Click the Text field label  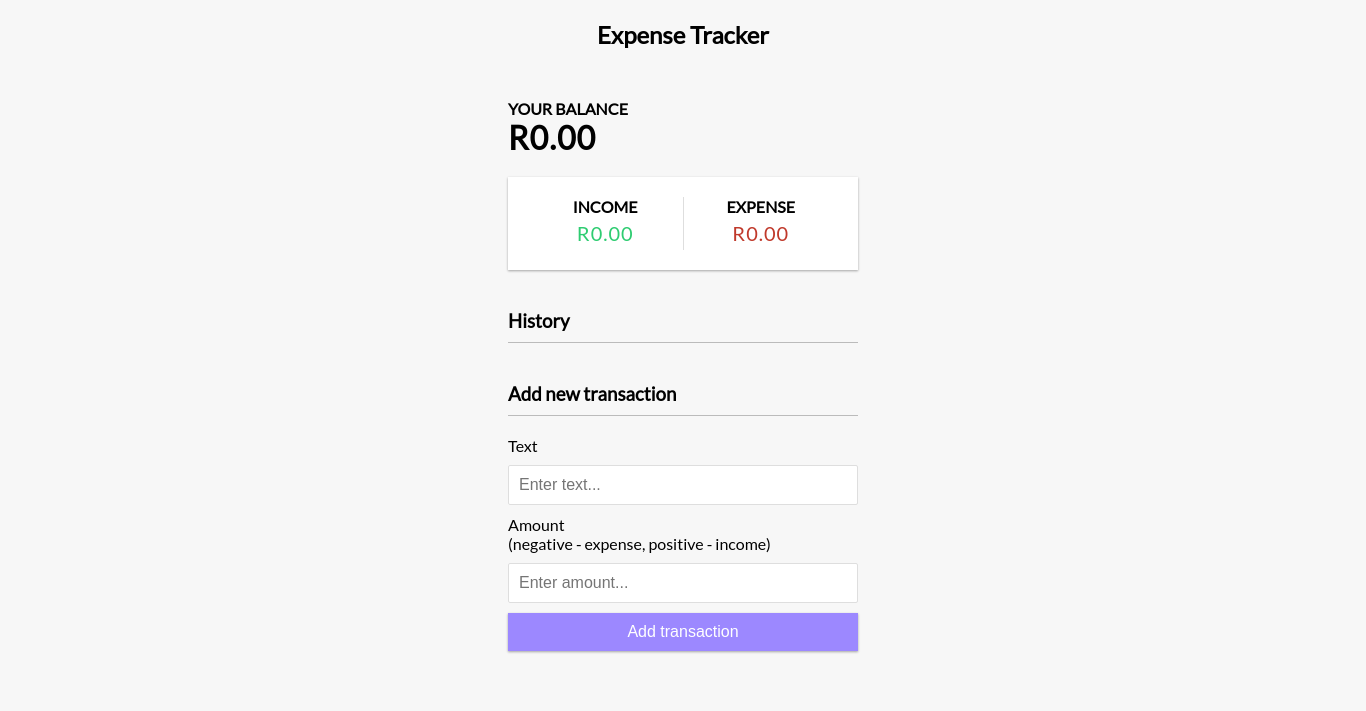522,446
